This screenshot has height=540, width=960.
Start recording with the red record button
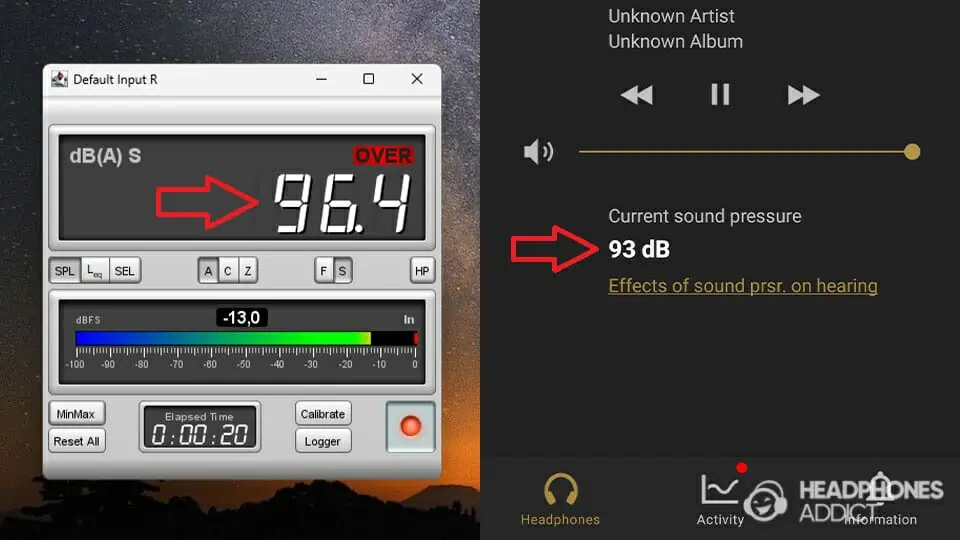[x=410, y=426]
